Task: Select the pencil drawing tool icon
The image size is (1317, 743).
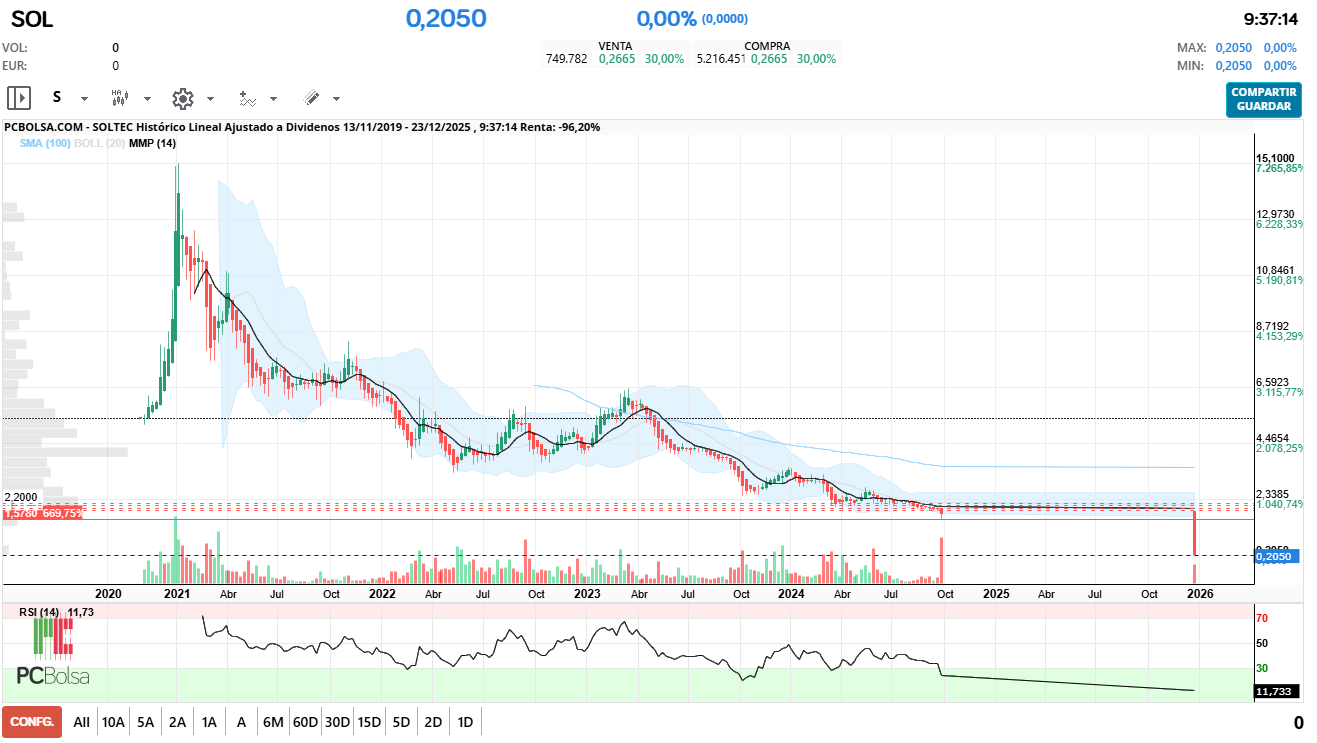Action: click(311, 98)
